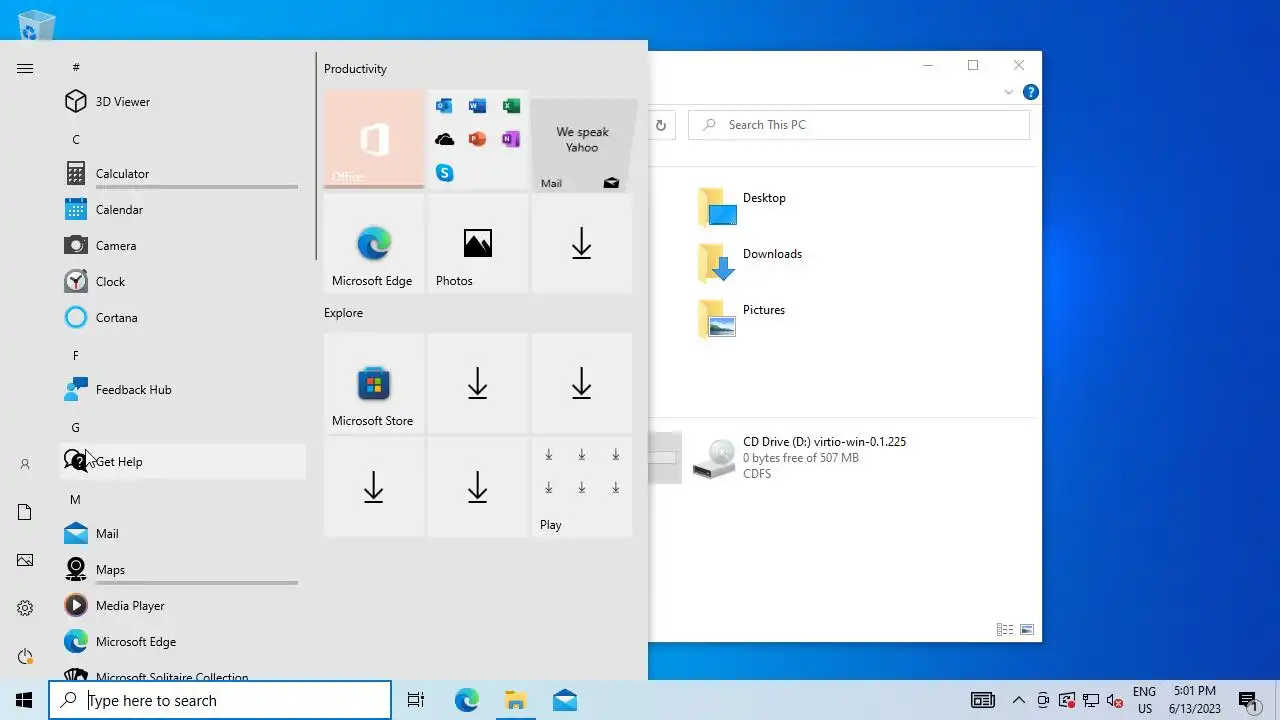The width and height of the screenshot is (1280, 720).
Task: Click the ENG US language indicator
Action: [x=1144, y=700]
